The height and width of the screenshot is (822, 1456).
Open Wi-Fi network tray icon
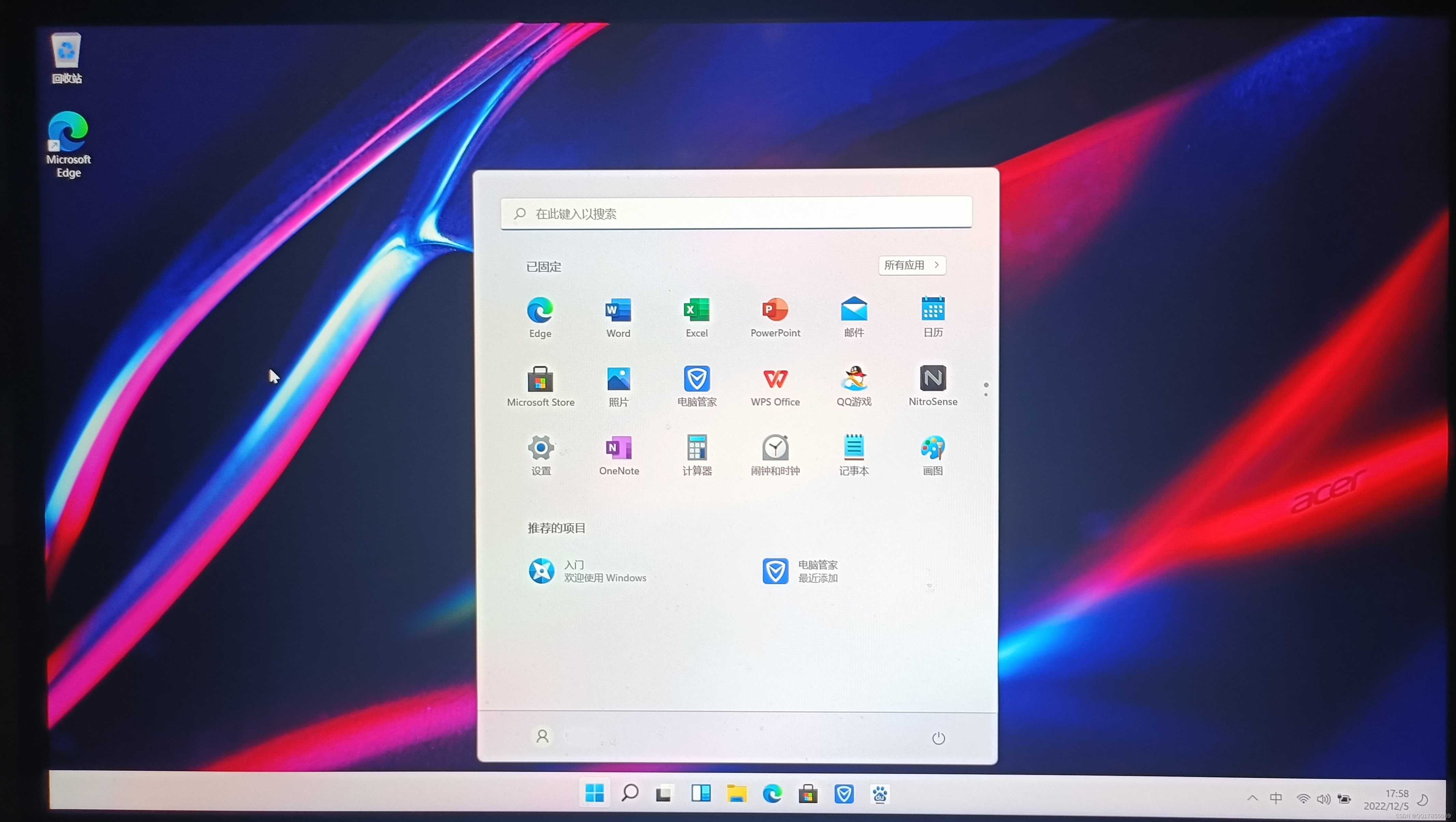[x=1303, y=798]
